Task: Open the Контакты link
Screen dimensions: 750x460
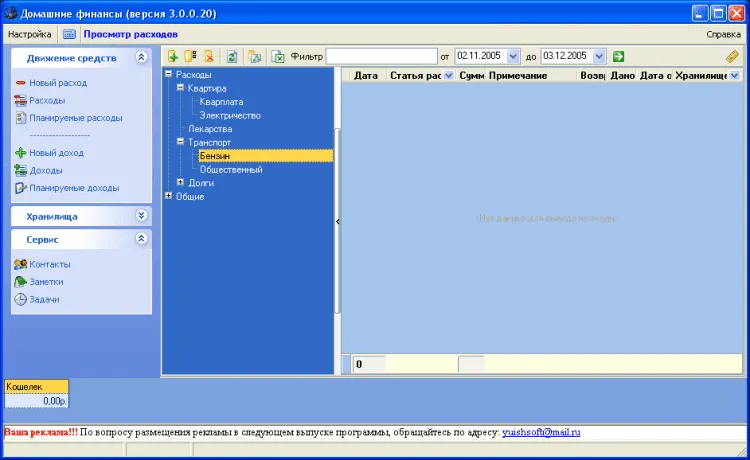Action: [50, 264]
